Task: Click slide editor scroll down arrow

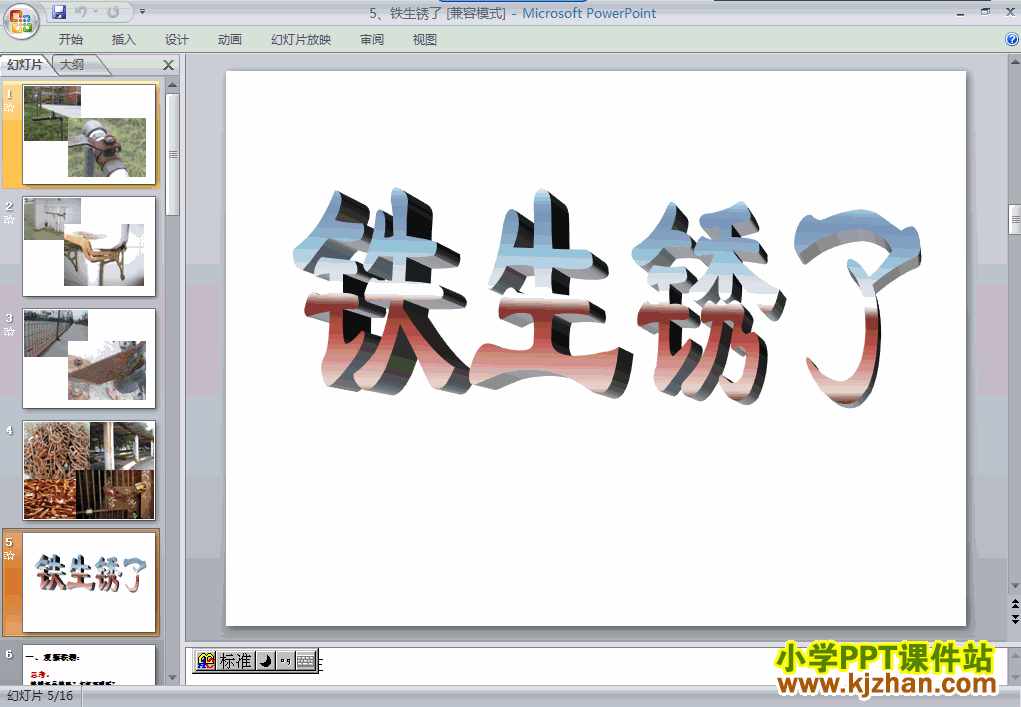Action: 1014,586
